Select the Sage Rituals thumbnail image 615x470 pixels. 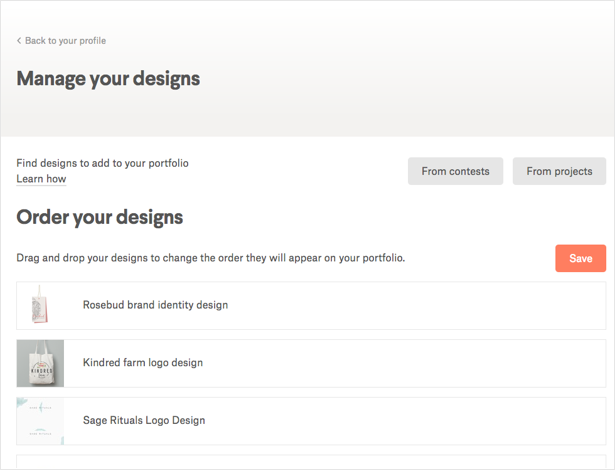coord(40,421)
